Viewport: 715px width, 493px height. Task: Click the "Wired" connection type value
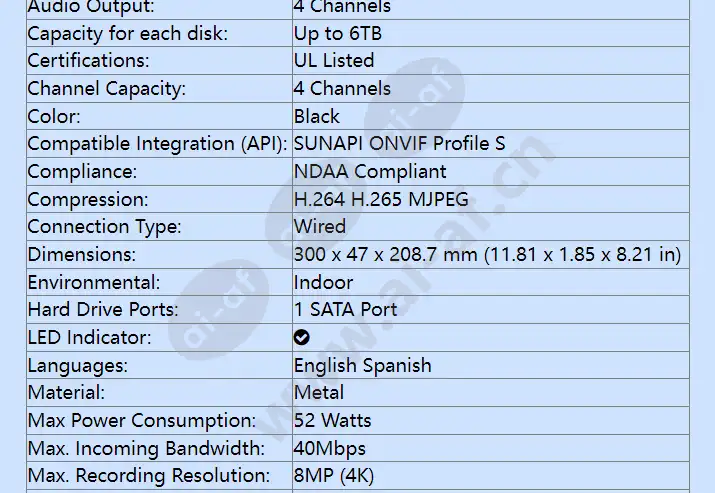(x=319, y=226)
